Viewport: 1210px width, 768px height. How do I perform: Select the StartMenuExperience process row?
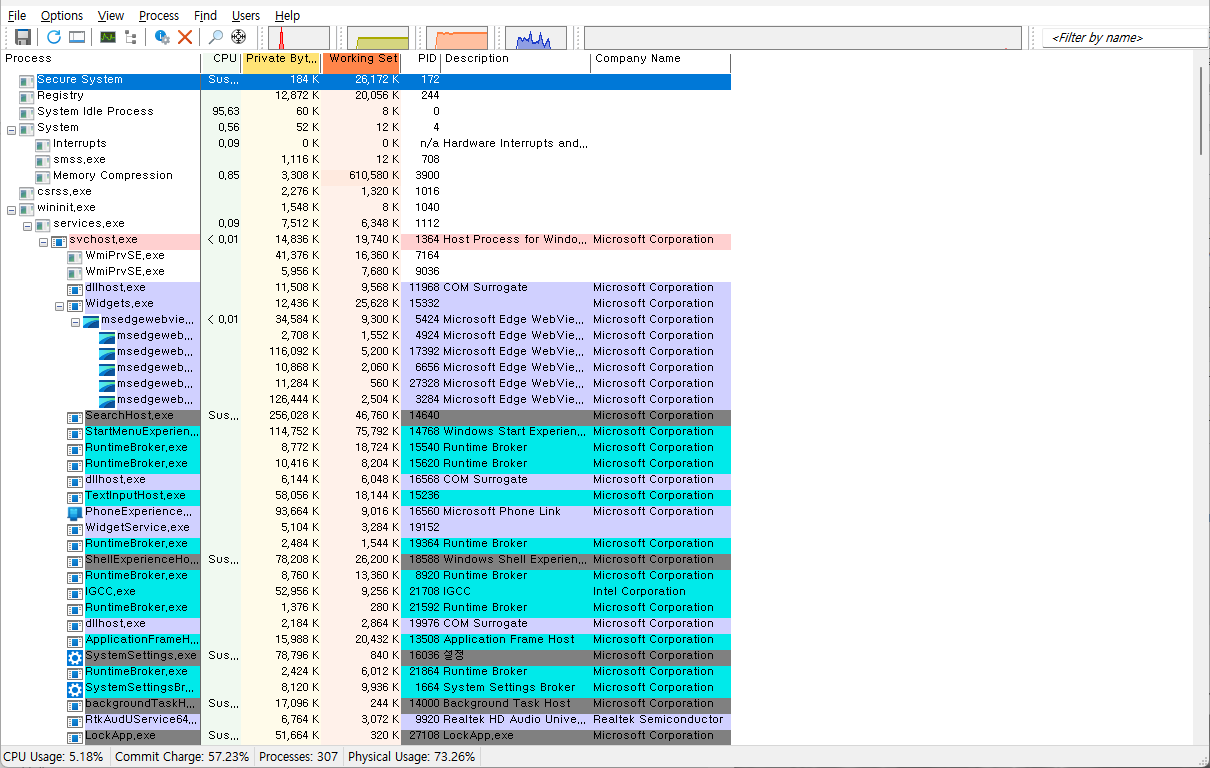366,432
